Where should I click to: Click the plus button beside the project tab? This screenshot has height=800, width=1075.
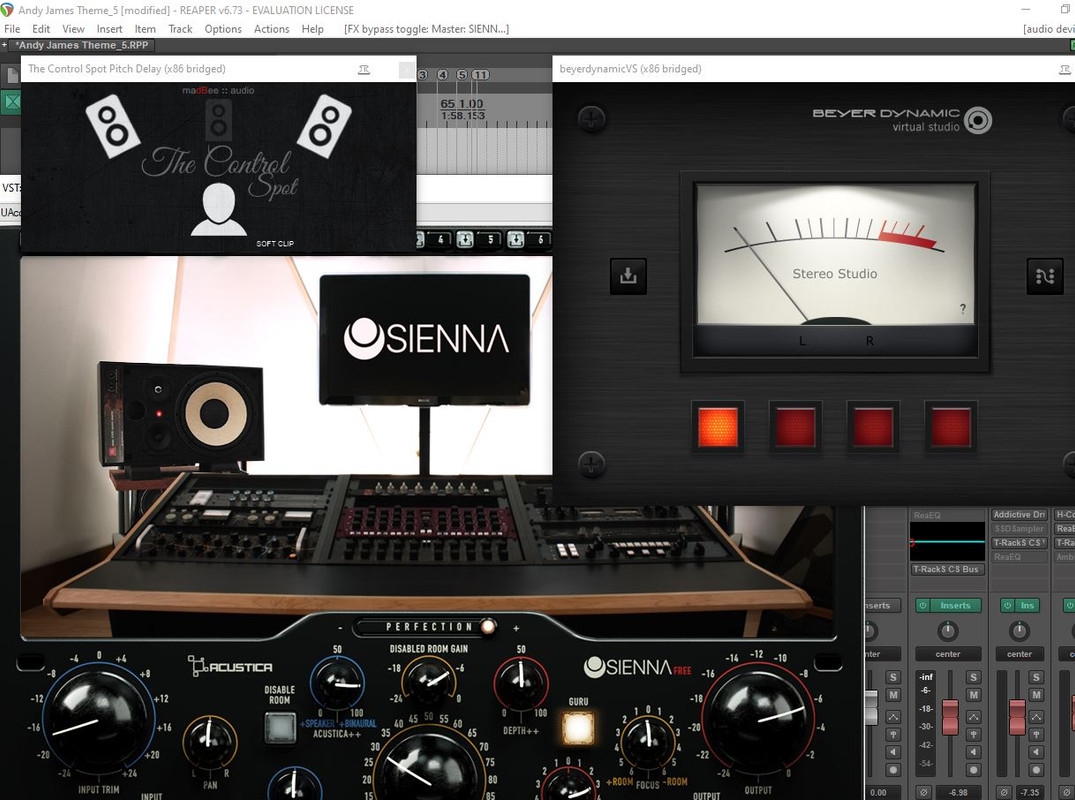click(4, 45)
